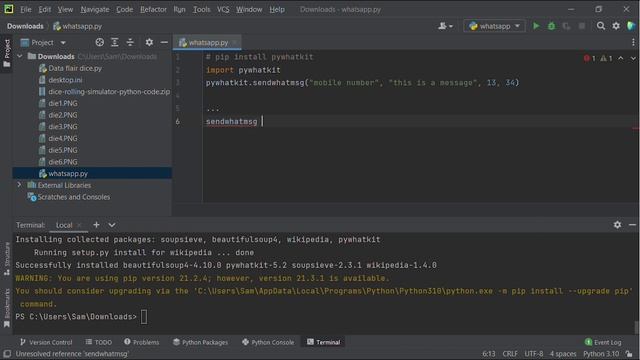The height and width of the screenshot is (360, 640).
Task: Hide the Terminal tool window
Action: pyautogui.click(x=632, y=225)
